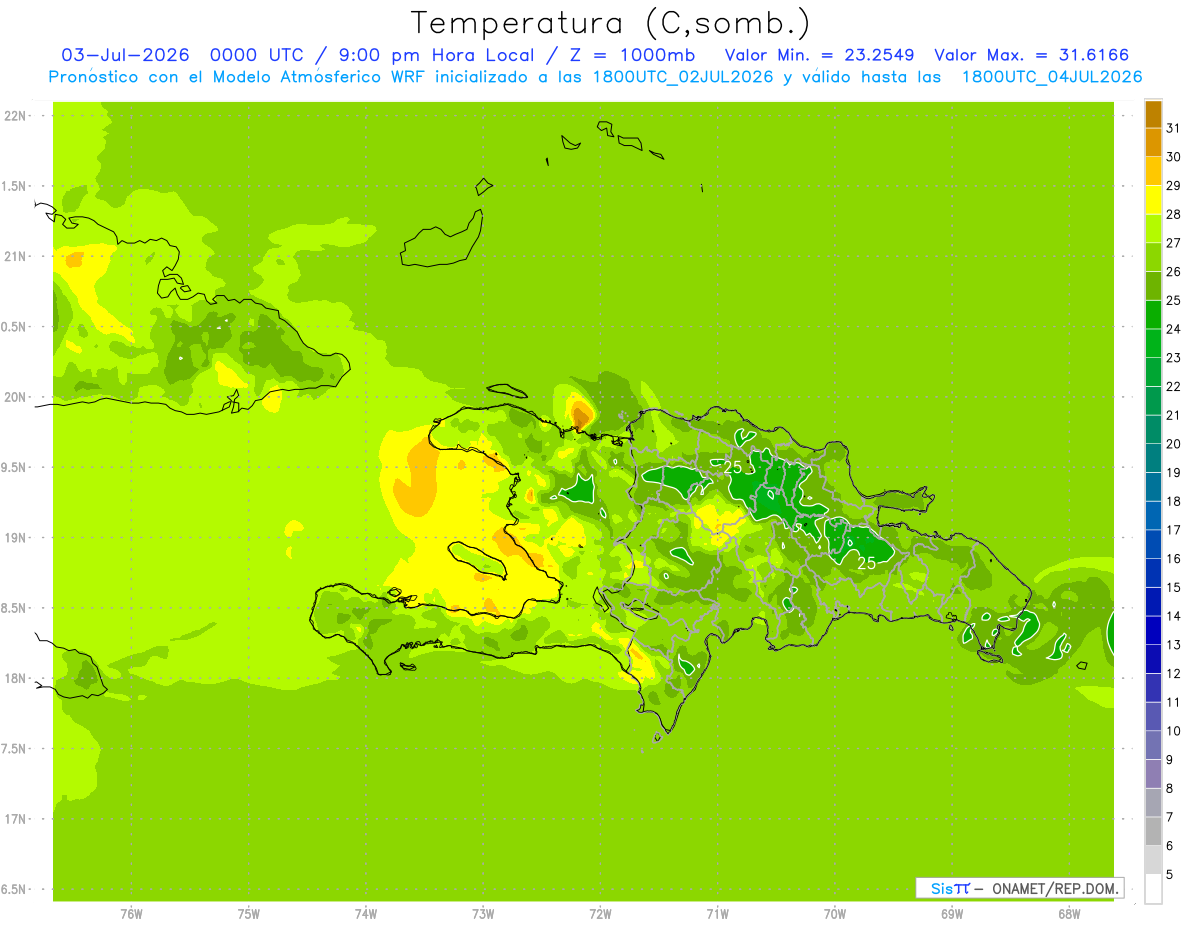This screenshot has width=1200, height=927.
Task: Click the date text '03-Jul-2026'
Action: 125,55
